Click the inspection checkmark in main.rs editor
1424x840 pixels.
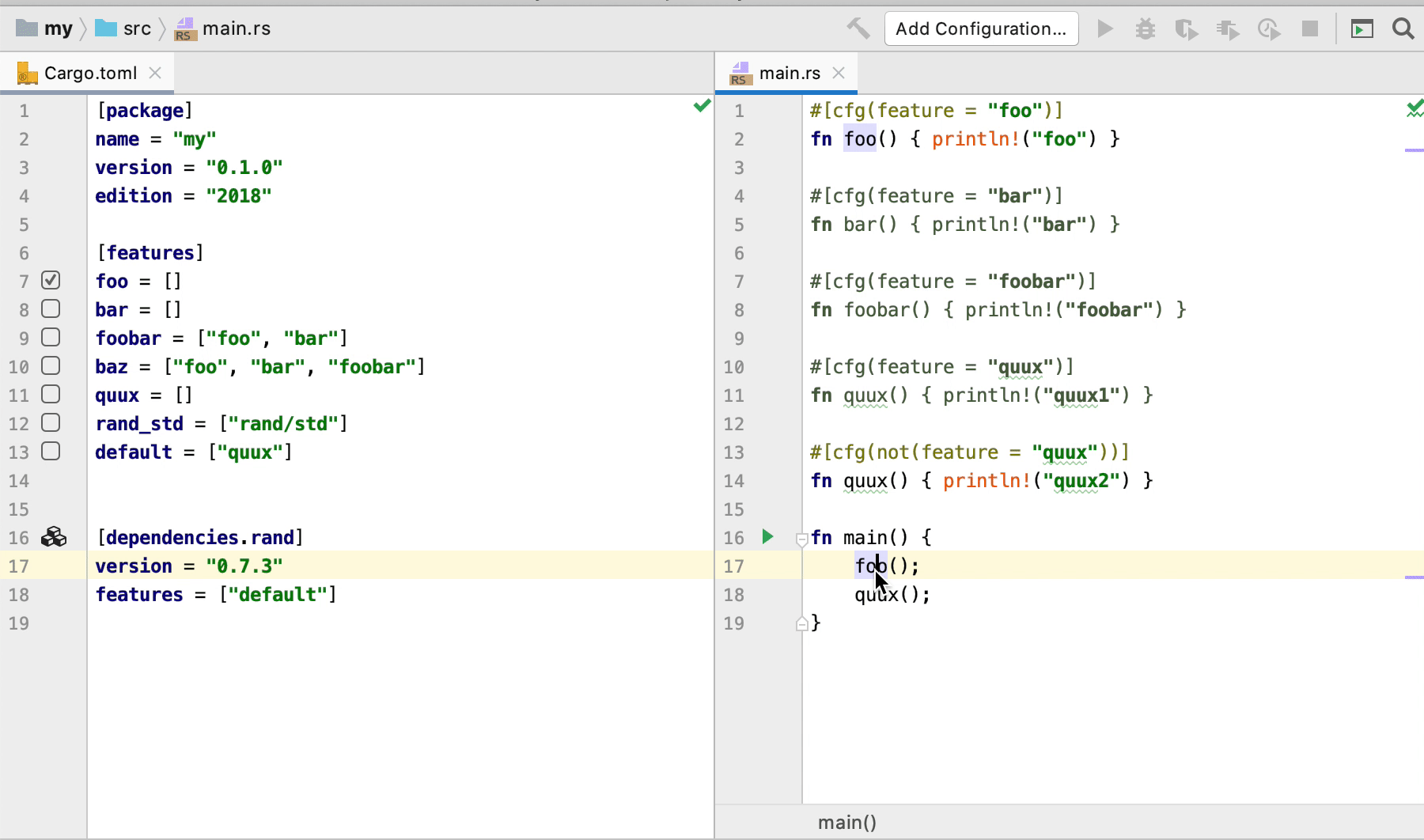click(1415, 108)
